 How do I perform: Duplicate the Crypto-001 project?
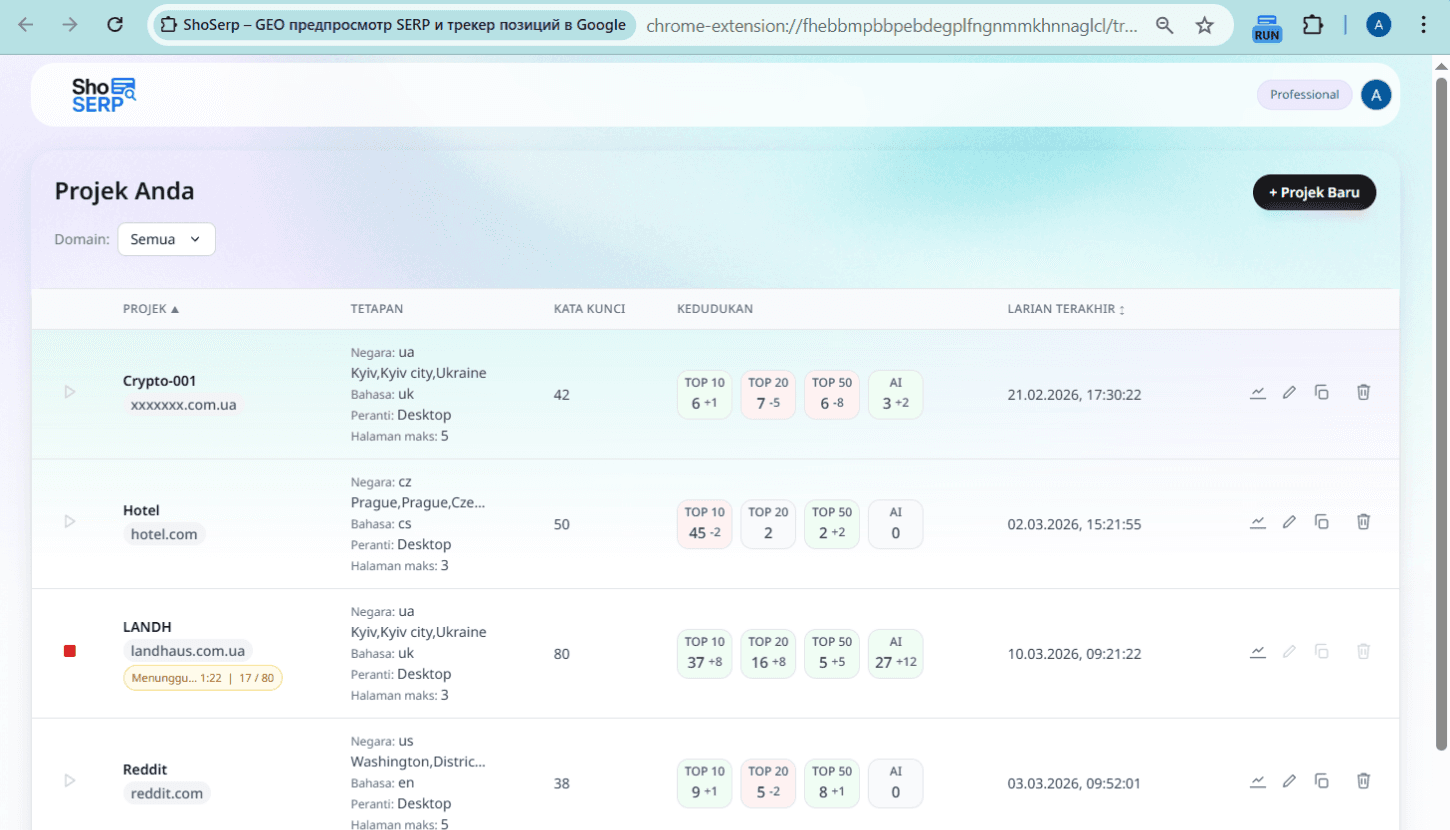pyautogui.click(x=1322, y=392)
